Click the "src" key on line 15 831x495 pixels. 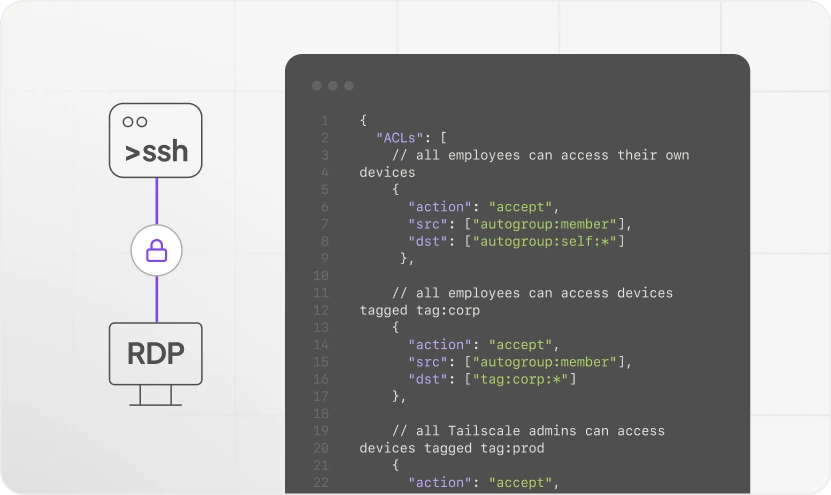coord(428,362)
